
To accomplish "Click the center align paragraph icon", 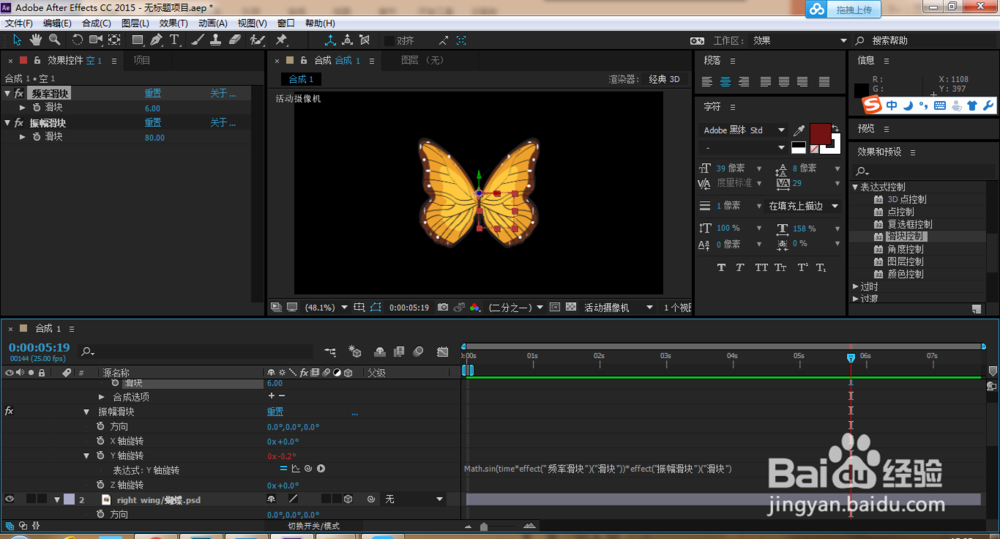I will [725, 82].
